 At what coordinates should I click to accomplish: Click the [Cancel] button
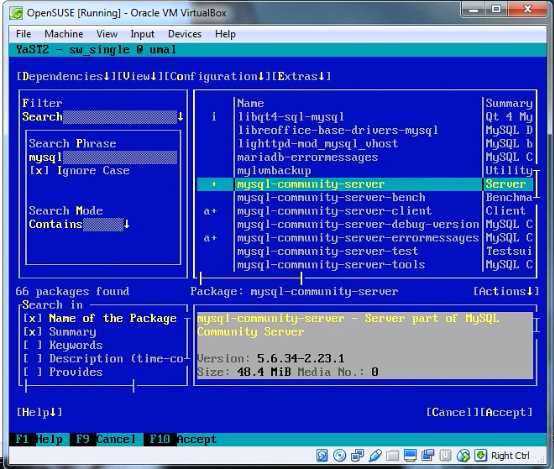[452, 412]
